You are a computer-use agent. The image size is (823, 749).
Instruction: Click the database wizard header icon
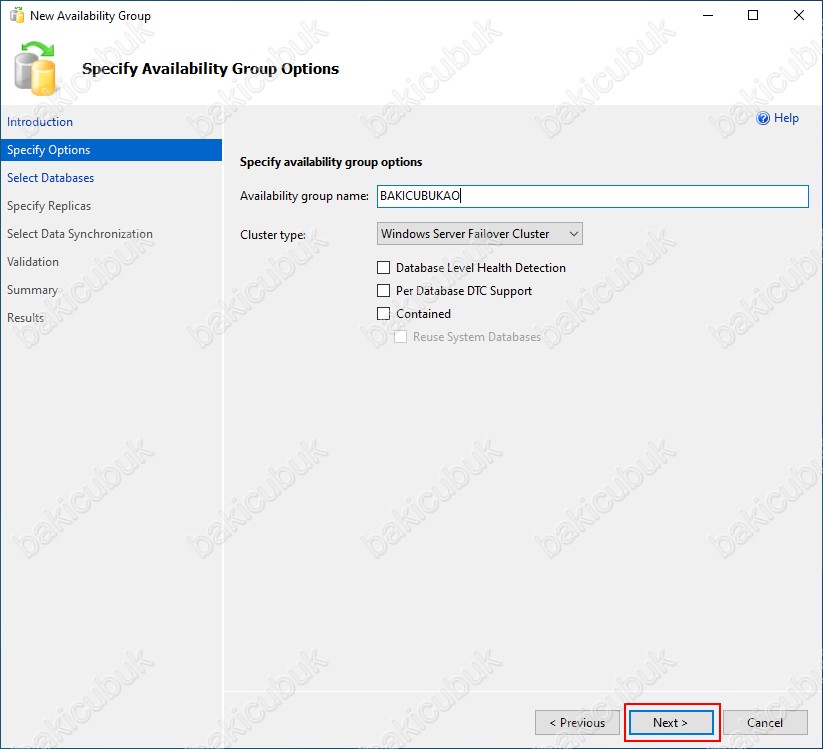[35, 69]
